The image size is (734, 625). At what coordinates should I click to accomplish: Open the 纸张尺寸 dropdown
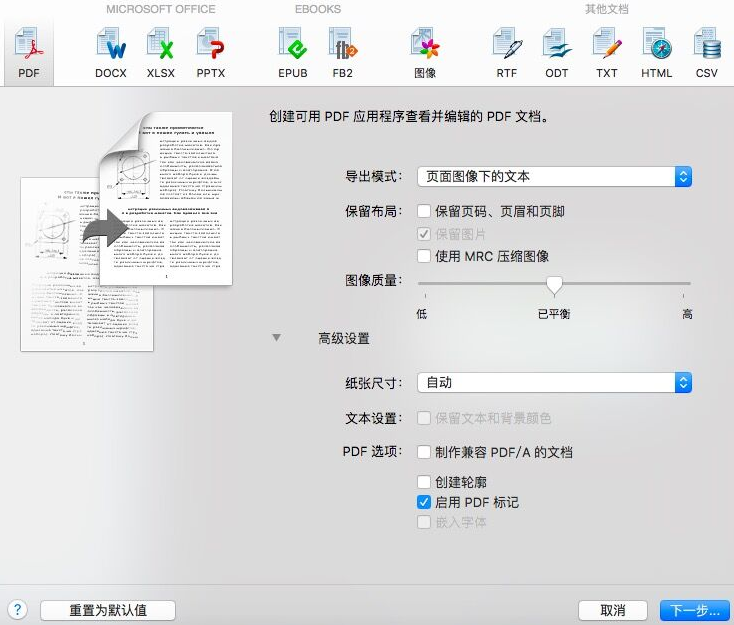pyautogui.click(x=554, y=382)
